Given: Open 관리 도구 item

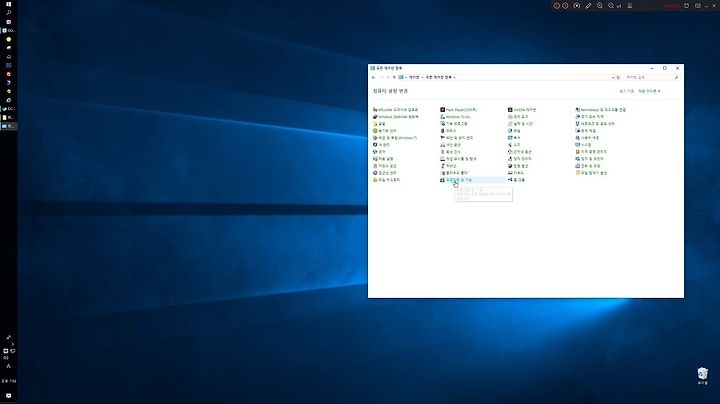Looking at the screenshot, I should tap(518, 117).
